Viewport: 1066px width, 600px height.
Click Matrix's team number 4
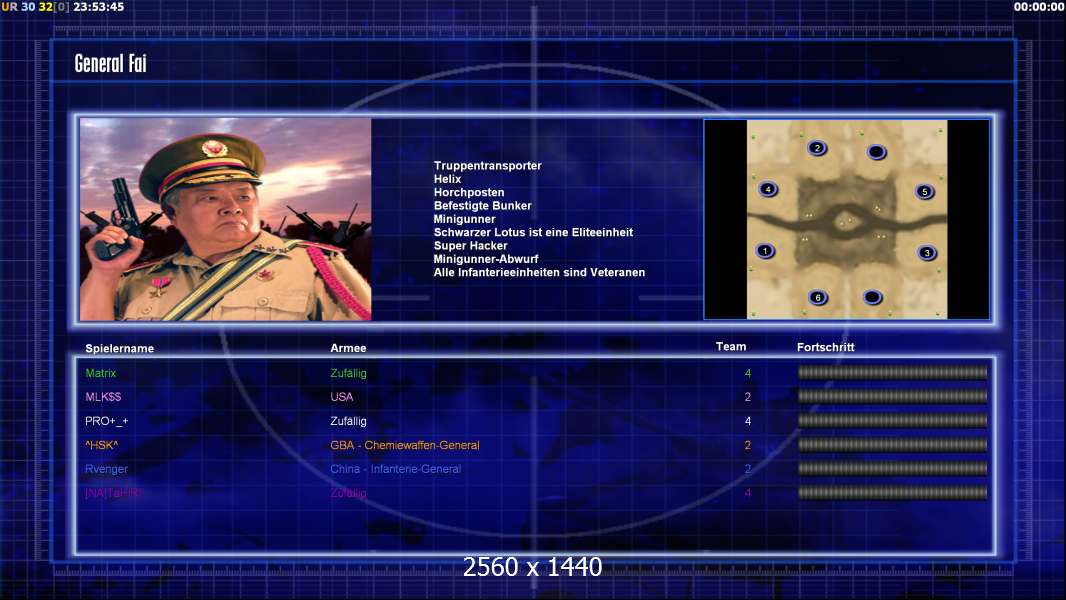point(748,373)
